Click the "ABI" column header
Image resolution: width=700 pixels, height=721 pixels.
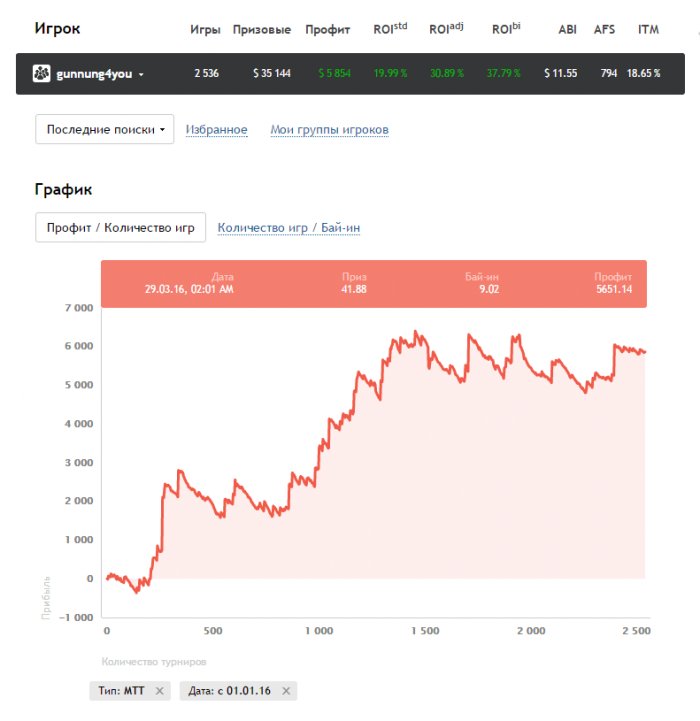point(567,30)
